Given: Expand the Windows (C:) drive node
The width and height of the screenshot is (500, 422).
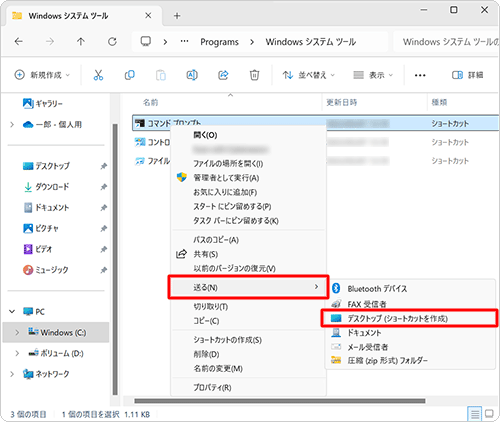Looking at the screenshot, I should pyautogui.click(x=17, y=332).
